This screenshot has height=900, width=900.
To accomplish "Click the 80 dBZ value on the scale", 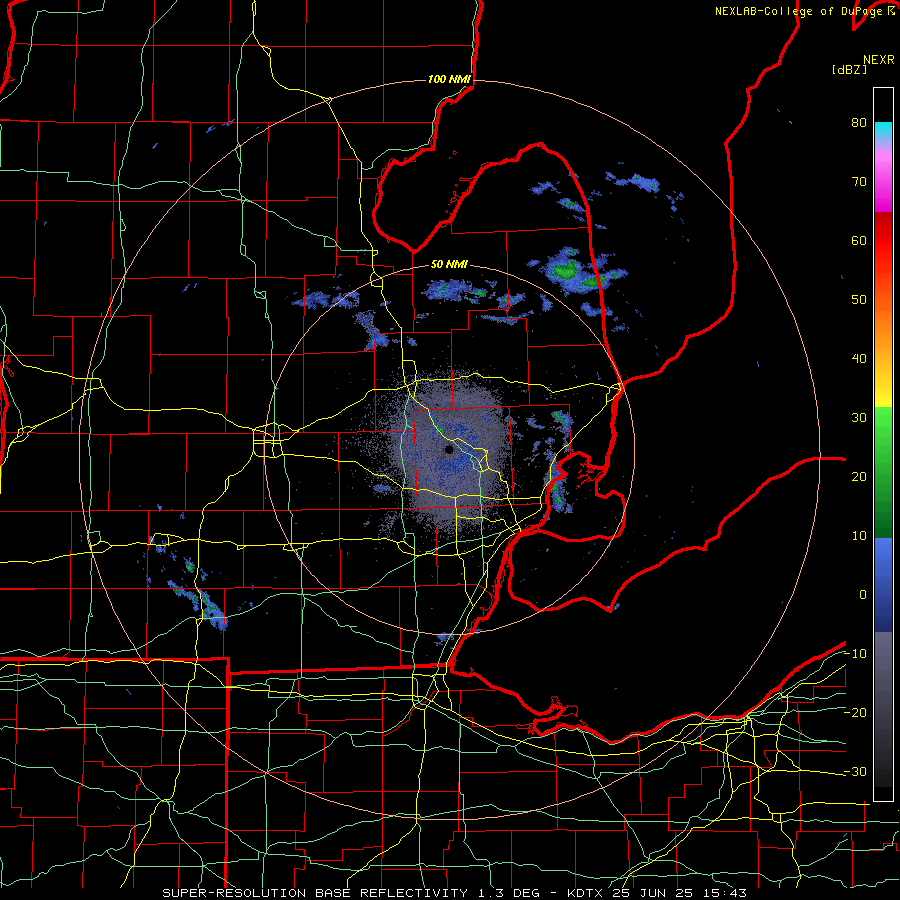I will 859,122.
